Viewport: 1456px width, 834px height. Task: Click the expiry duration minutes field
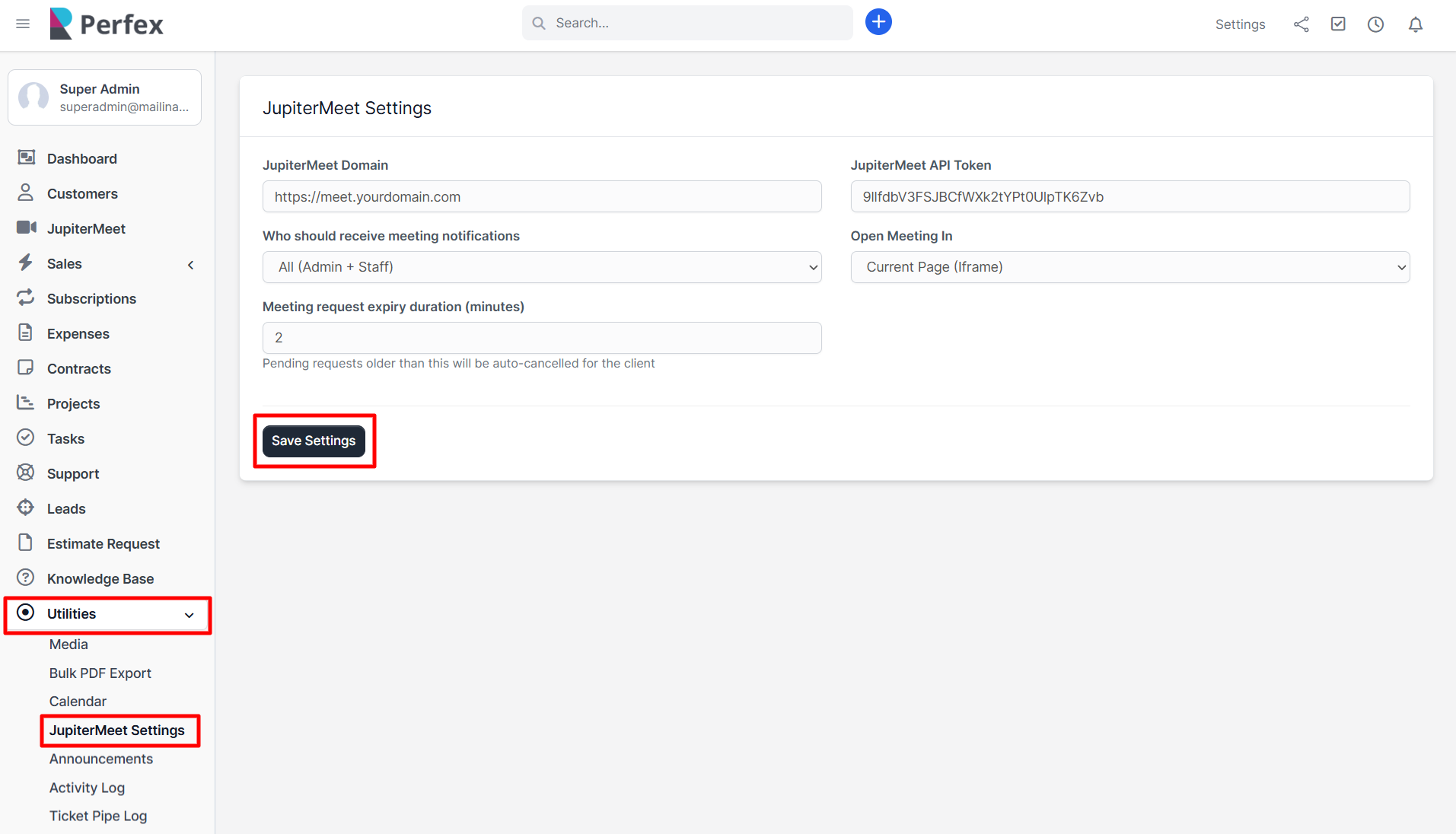(x=542, y=338)
